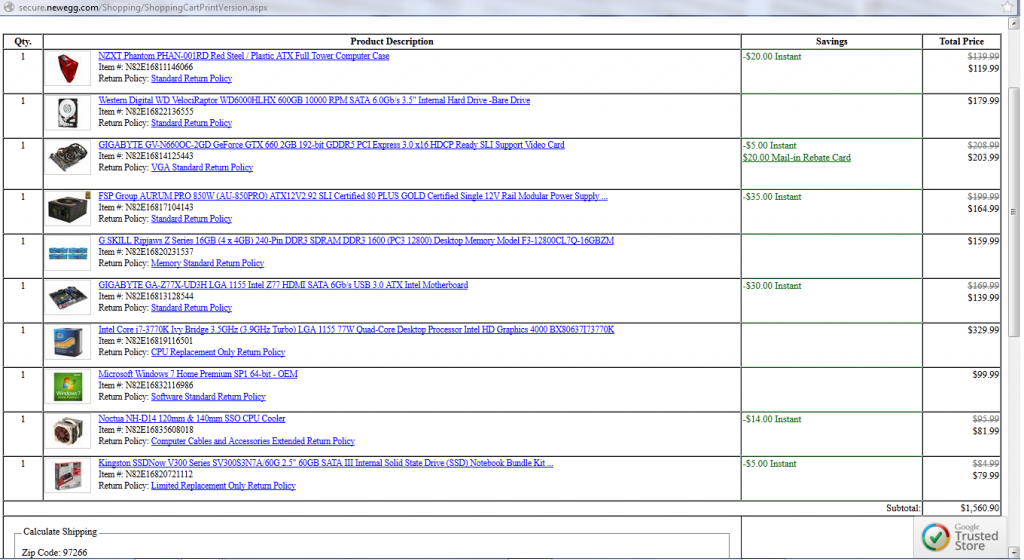This screenshot has width=1024, height=560.
Task: Click item number N82E16819116501
Action: tap(159, 341)
